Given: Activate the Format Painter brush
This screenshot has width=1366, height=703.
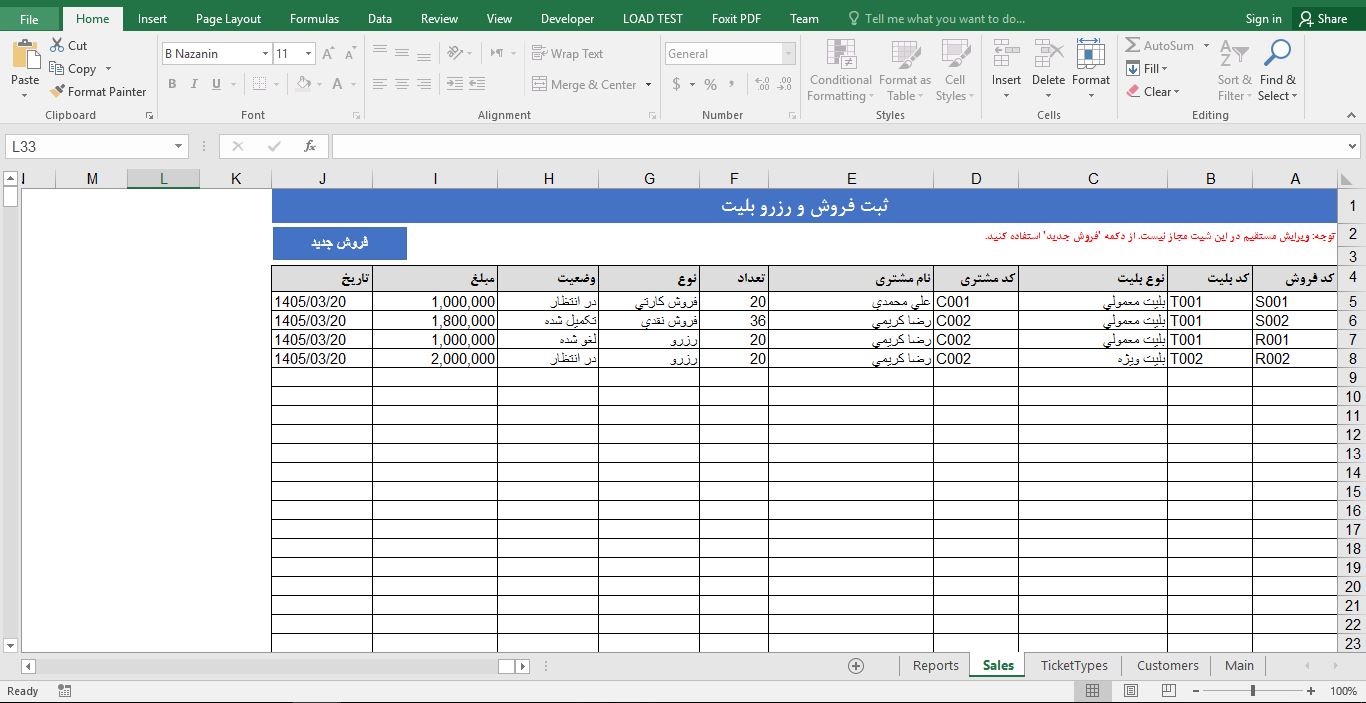Looking at the screenshot, I should coord(57,91).
